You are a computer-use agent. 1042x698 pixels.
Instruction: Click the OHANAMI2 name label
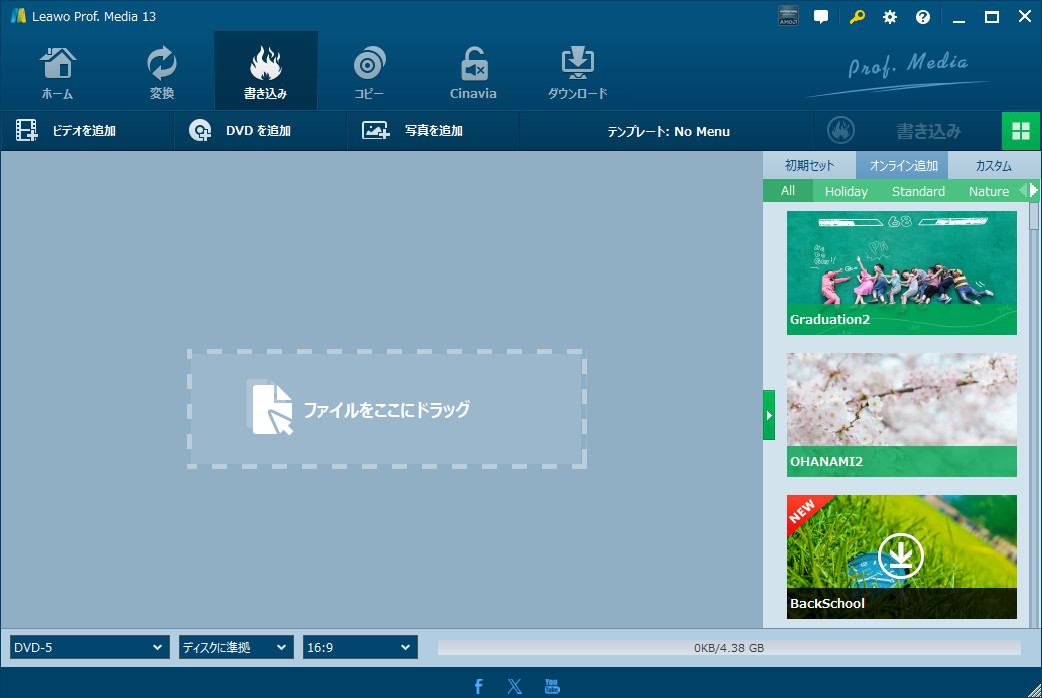[826, 461]
